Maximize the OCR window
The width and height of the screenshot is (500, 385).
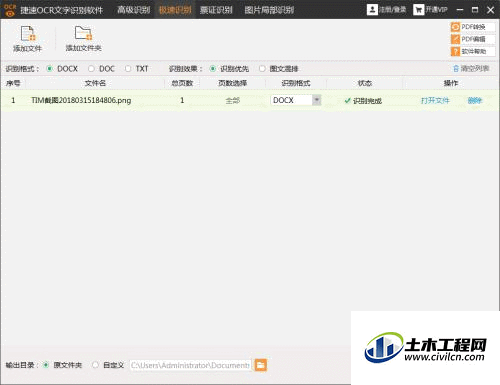[x=475, y=10]
